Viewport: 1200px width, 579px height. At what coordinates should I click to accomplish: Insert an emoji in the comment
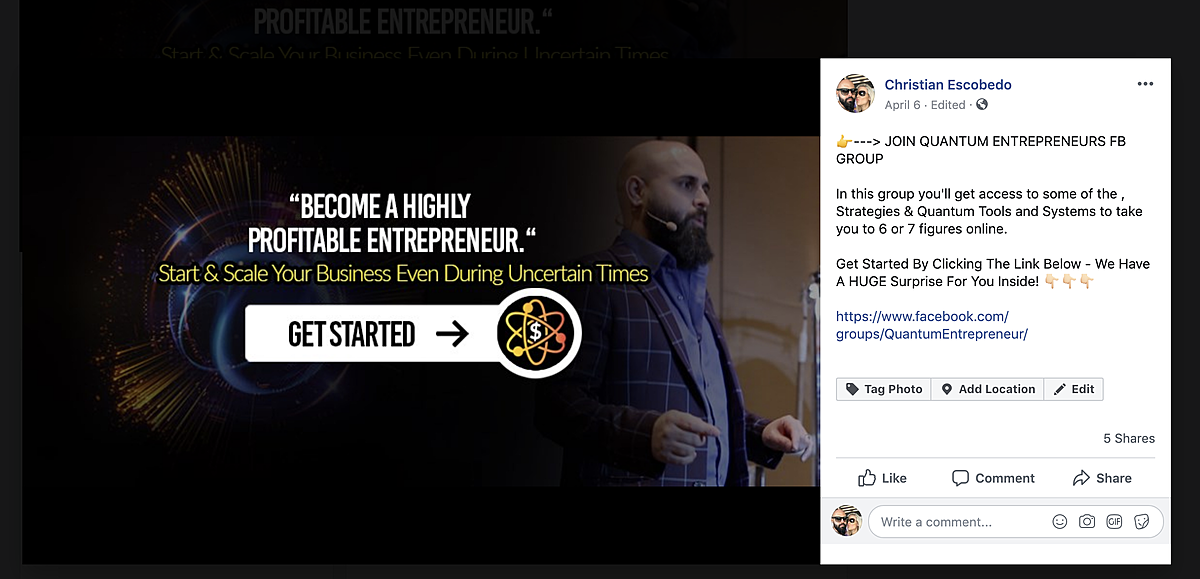[1059, 522]
